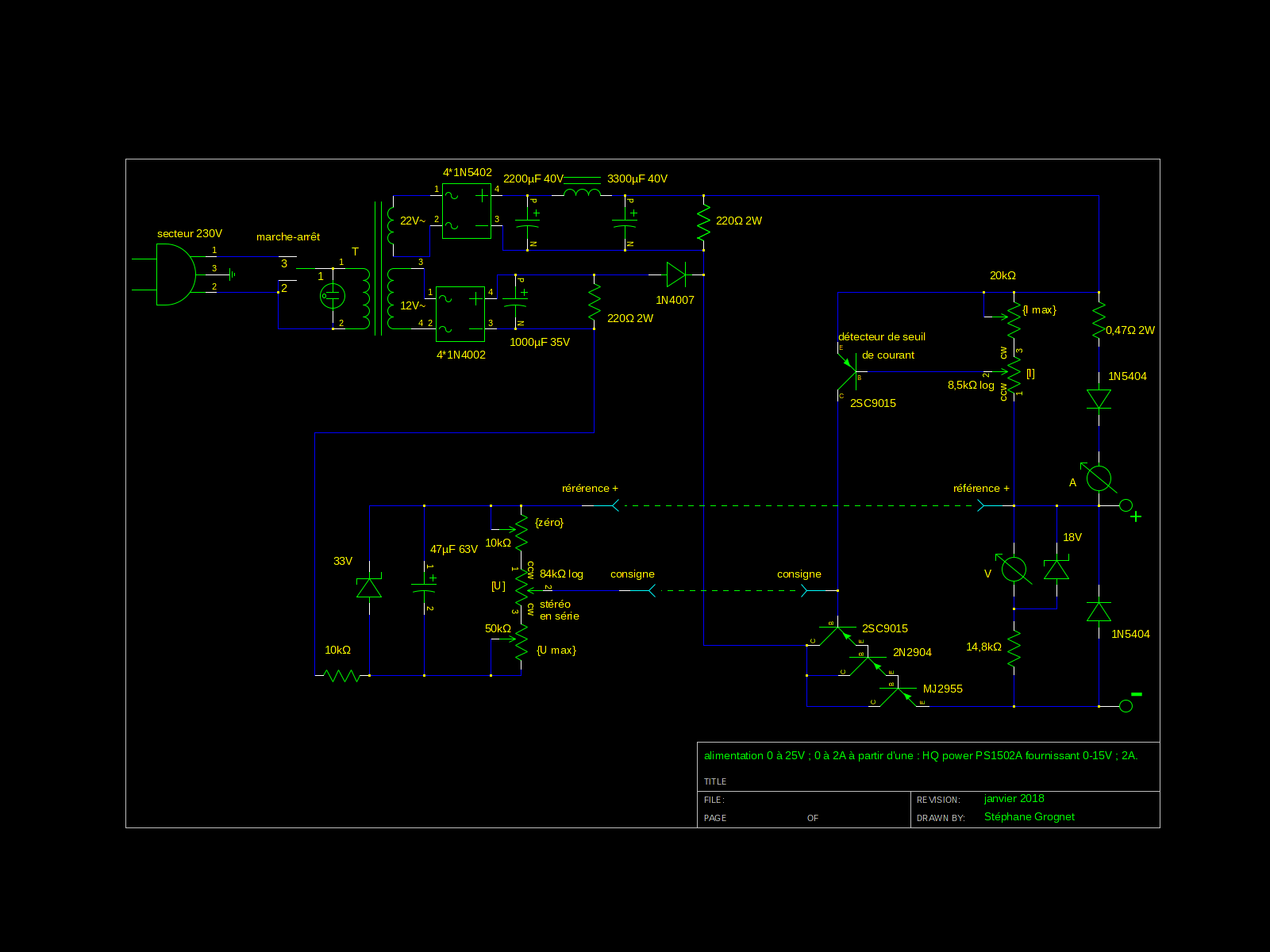The width and height of the screenshot is (1270, 952).
Task: Click the 33V zener diode symbol
Action: 369,588
